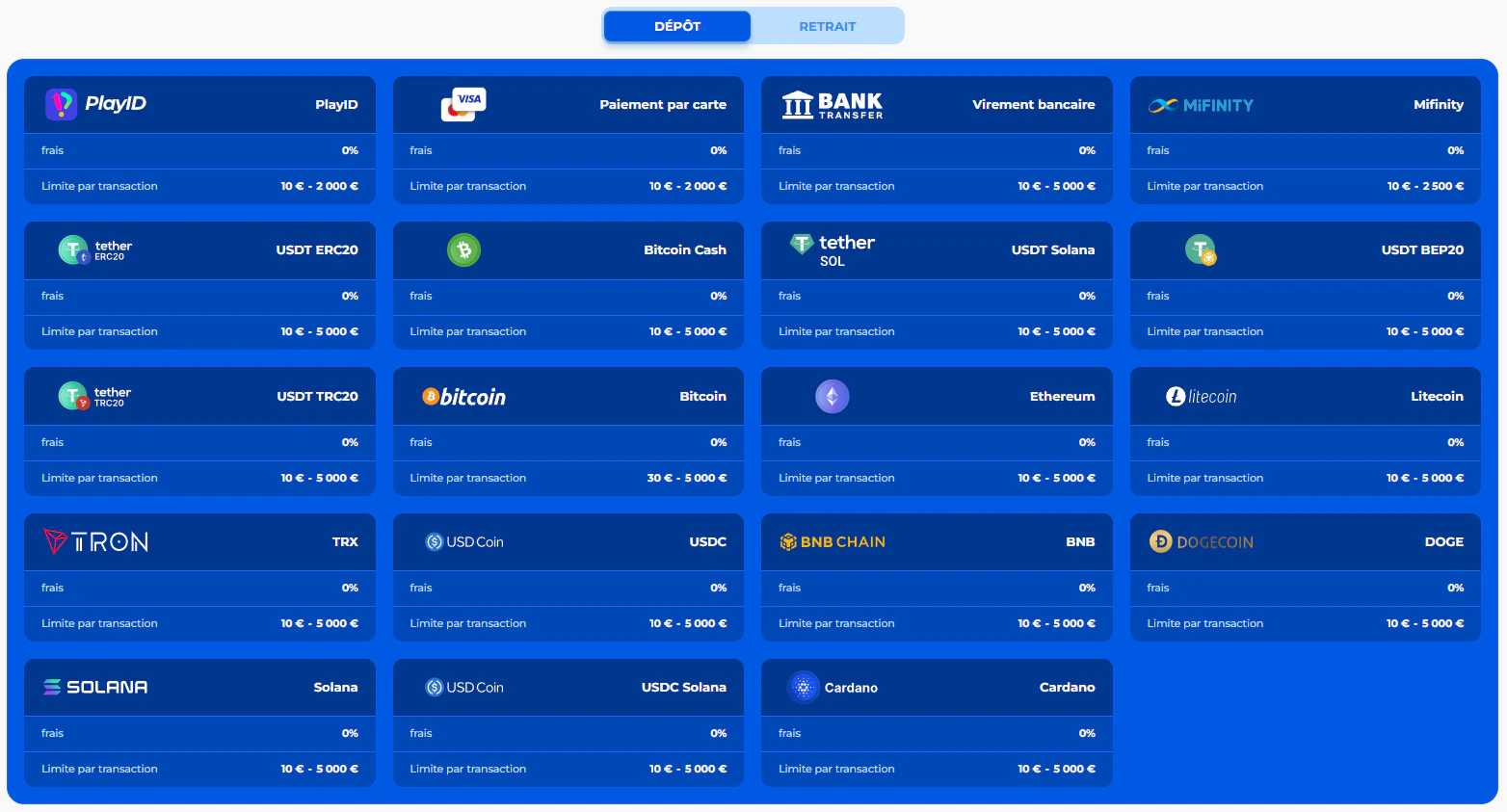The image size is (1507, 812).
Task: Click the tether TRC20 logo
Action: pyautogui.click(x=94, y=396)
